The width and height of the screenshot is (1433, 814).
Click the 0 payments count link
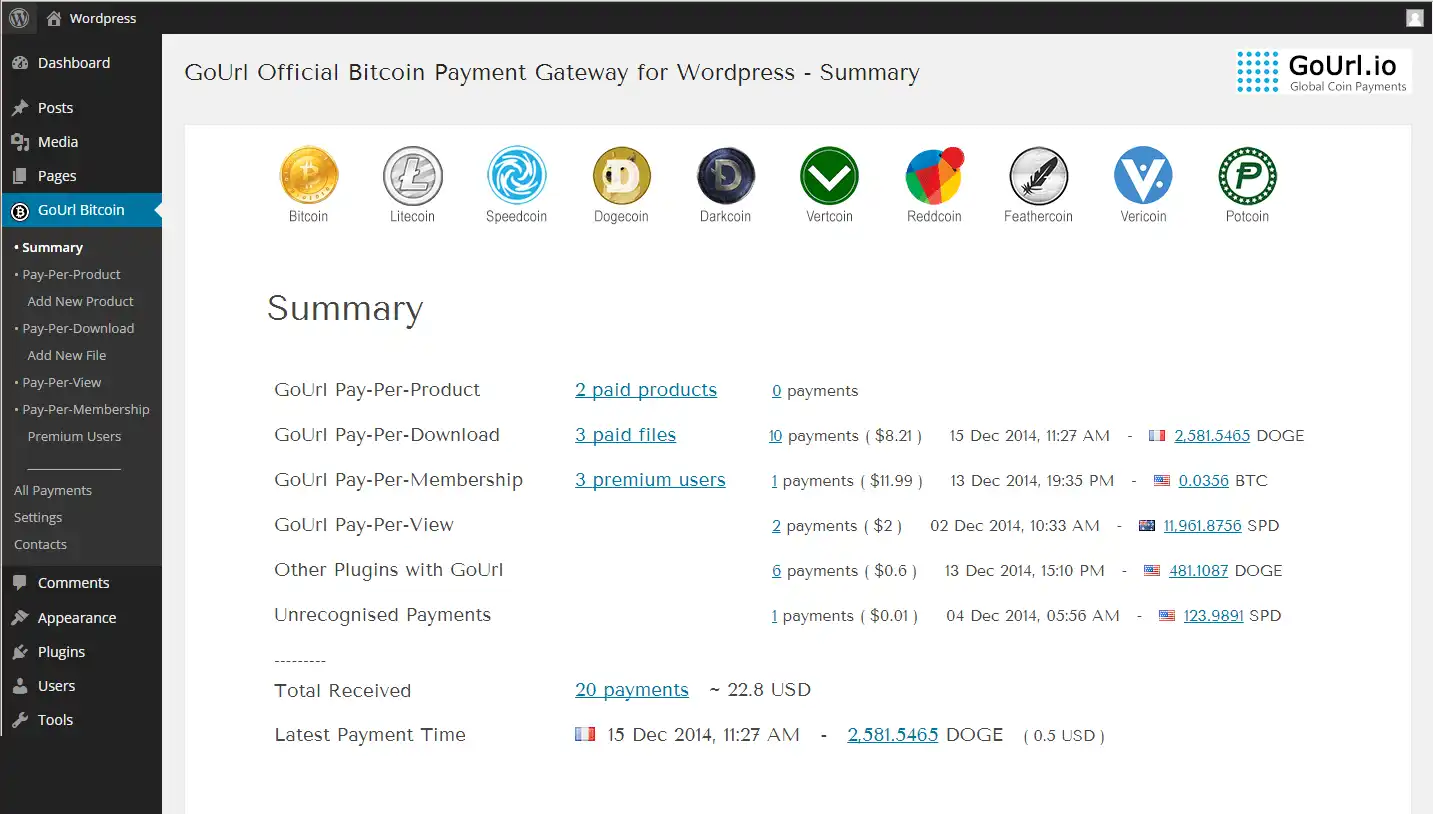[777, 391]
